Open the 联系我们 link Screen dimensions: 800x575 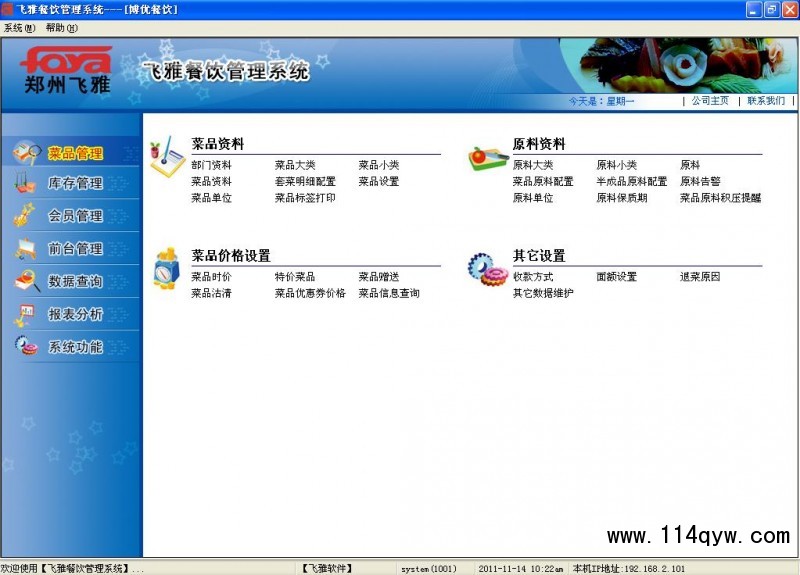(766, 101)
